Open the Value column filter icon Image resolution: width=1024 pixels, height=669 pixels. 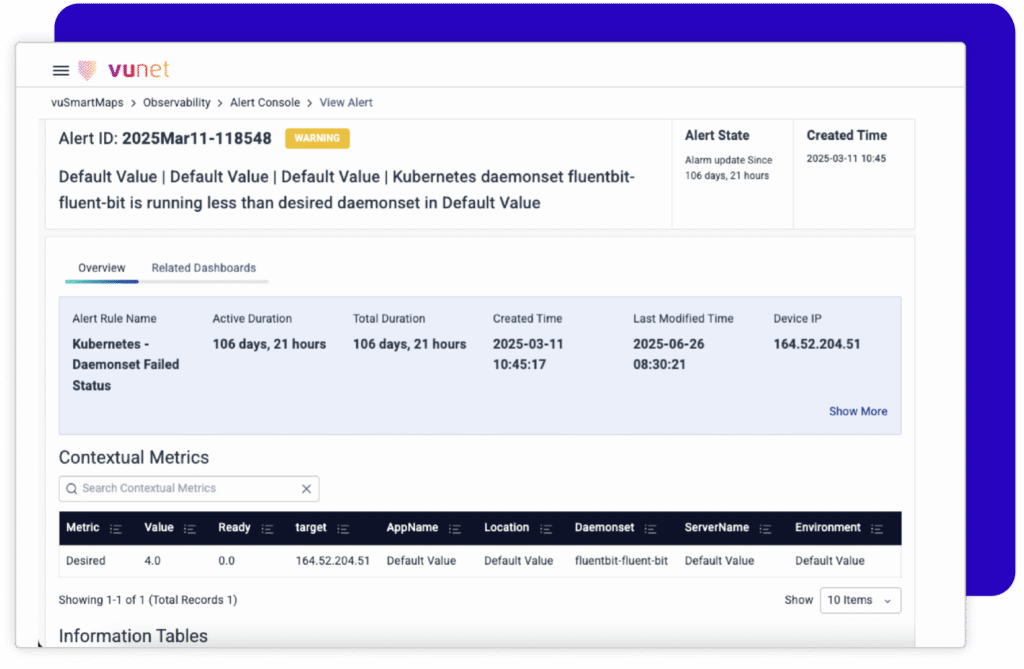tap(190, 528)
